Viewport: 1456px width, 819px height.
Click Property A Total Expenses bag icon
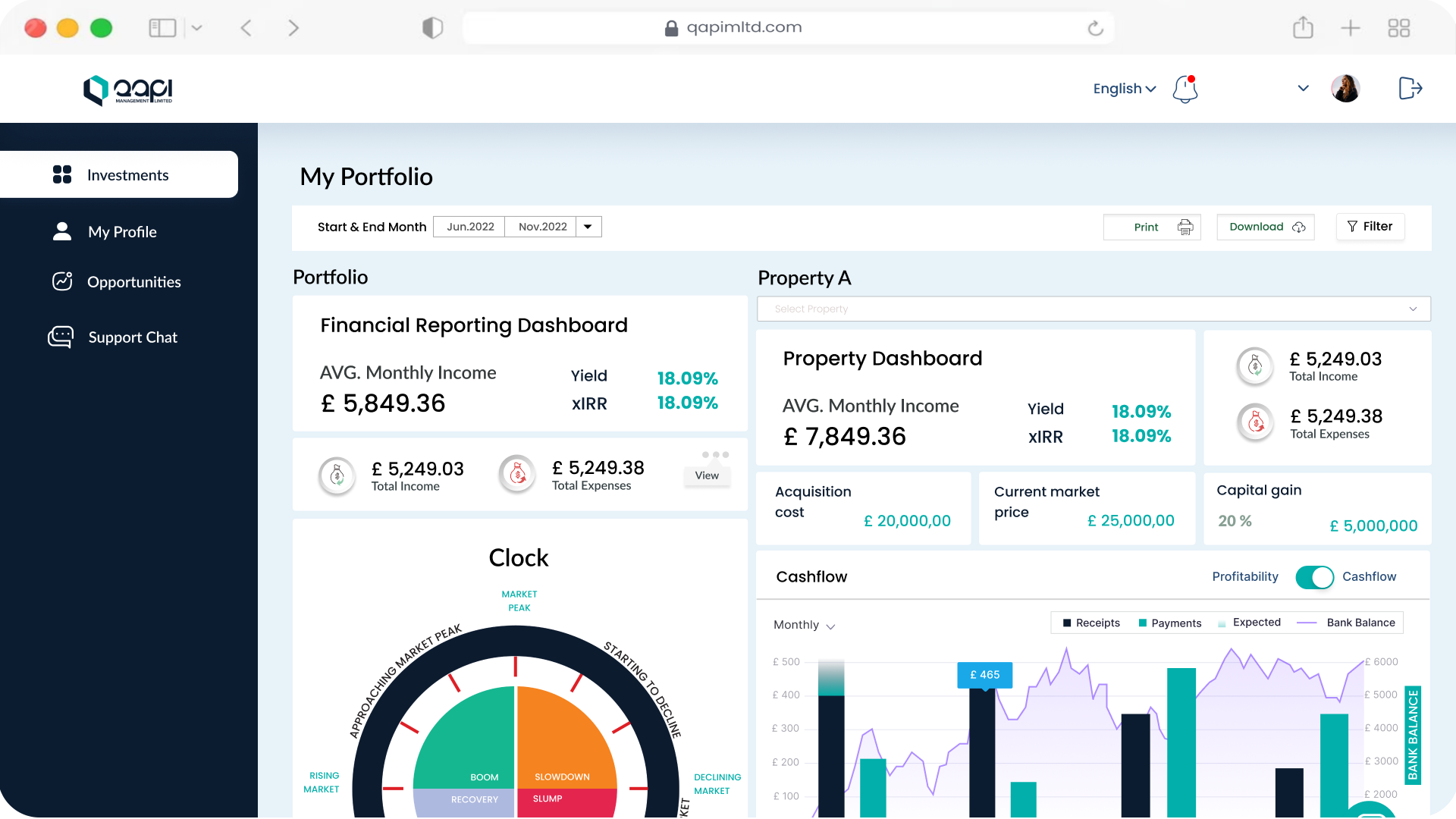click(x=1256, y=422)
